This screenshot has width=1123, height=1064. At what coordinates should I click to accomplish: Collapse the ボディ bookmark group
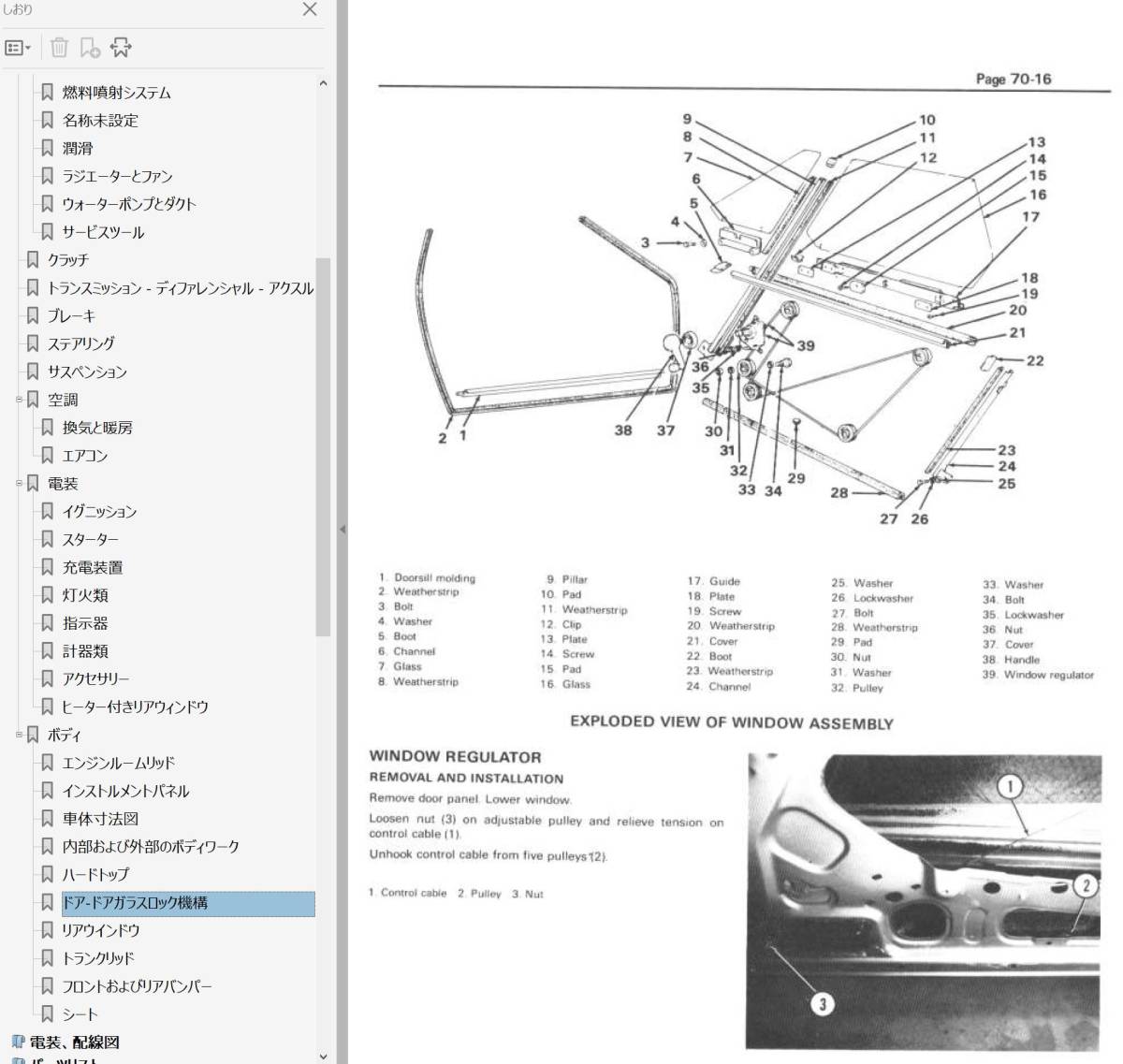coord(19,735)
